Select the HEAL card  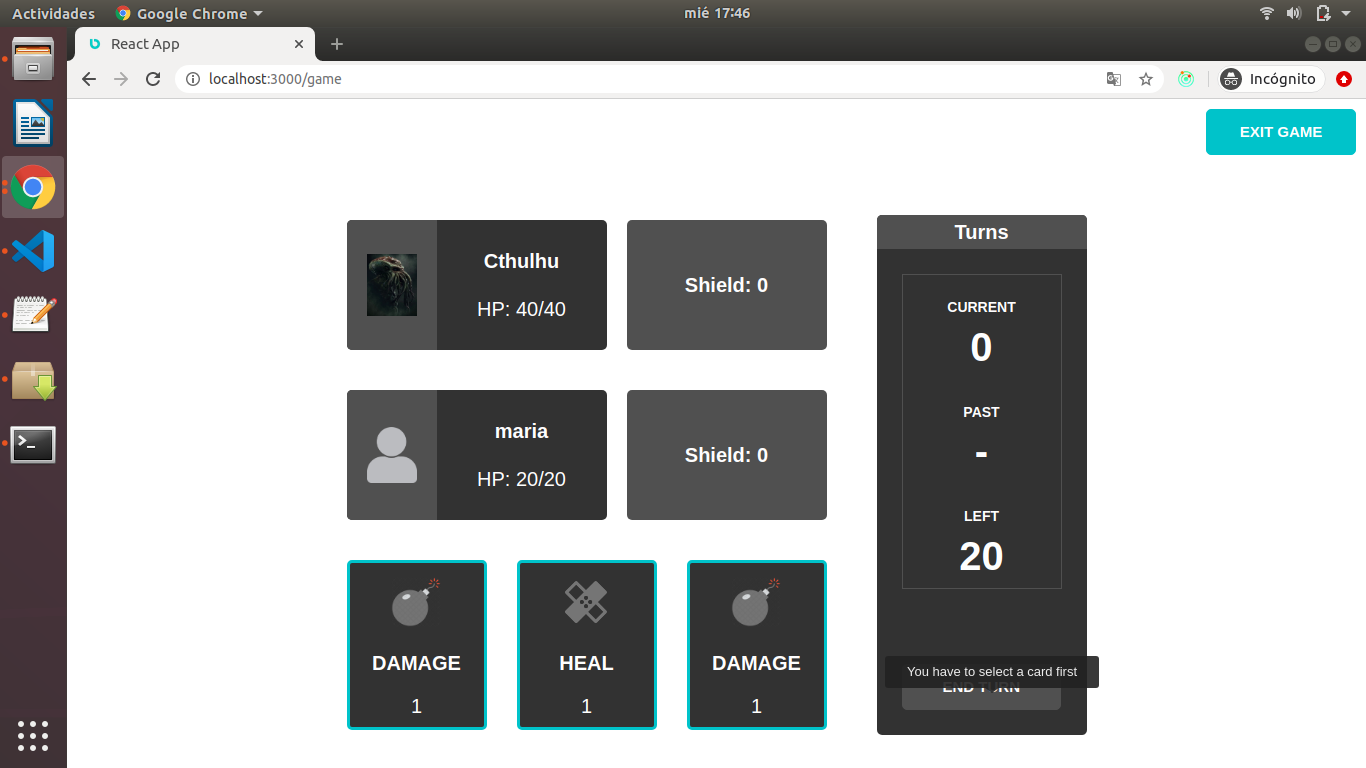click(x=587, y=645)
